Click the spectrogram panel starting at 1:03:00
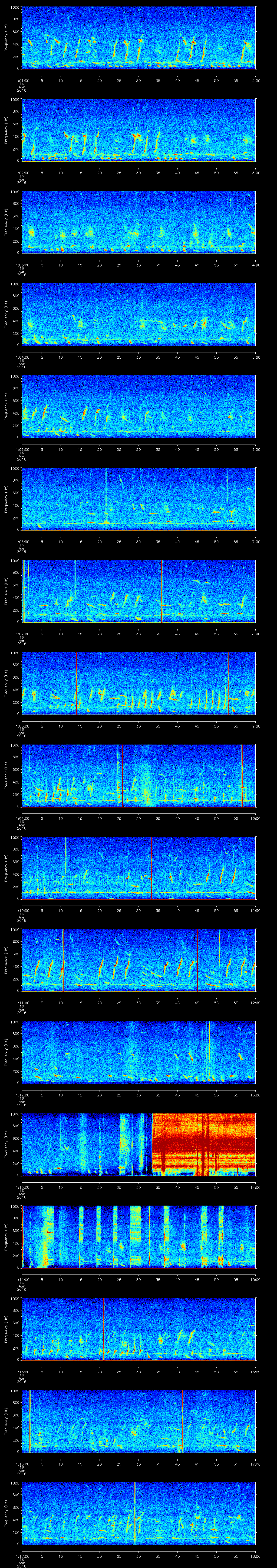The width and height of the screenshot is (277, 1568). [139, 222]
